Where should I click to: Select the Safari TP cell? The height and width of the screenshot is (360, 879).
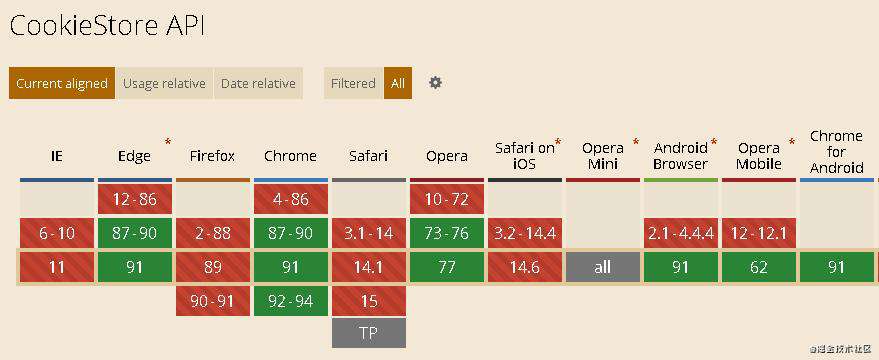pyautogui.click(x=369, y=333)
